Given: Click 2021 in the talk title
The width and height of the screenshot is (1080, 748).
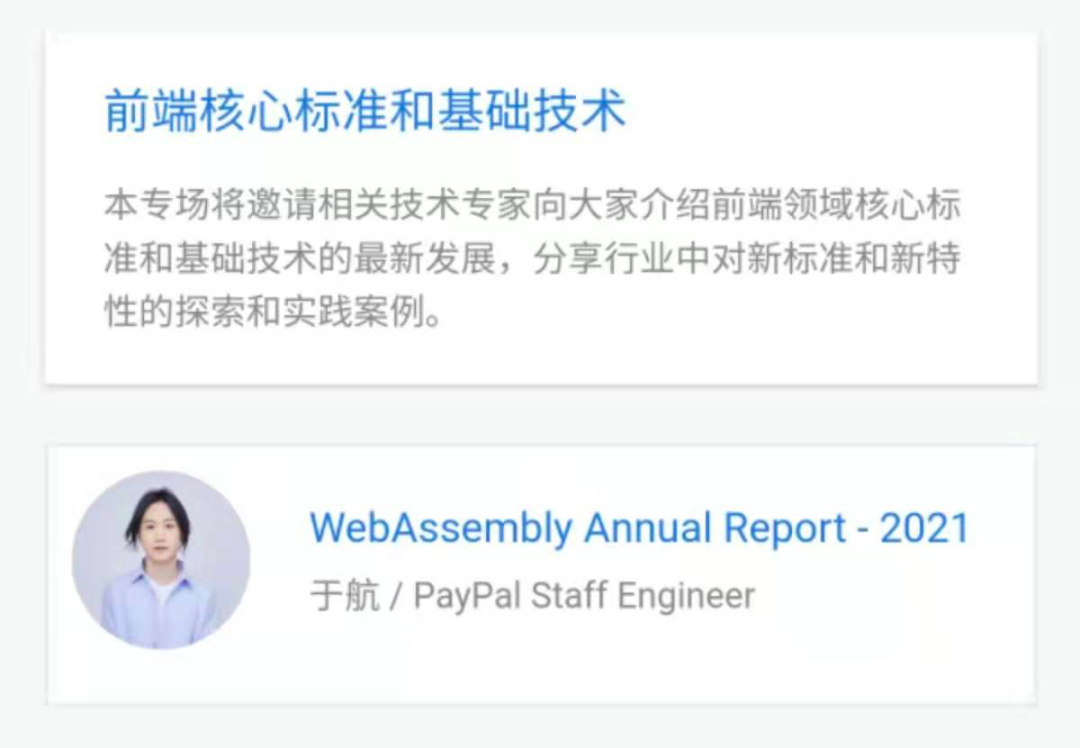Looking at the screenshot, I should 924,528.
